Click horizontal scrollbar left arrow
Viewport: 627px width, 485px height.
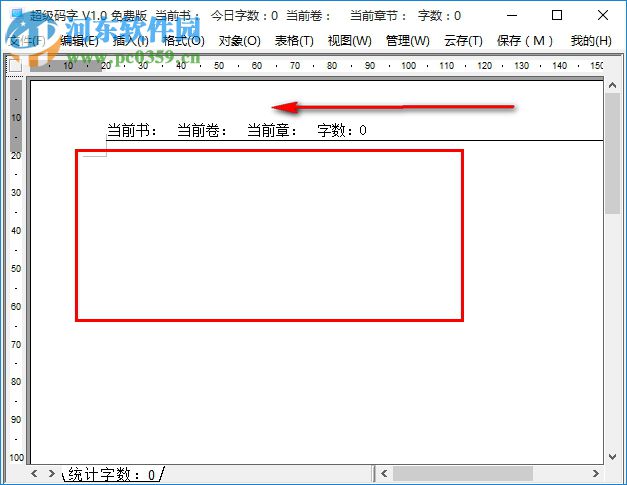coord(384,474)
